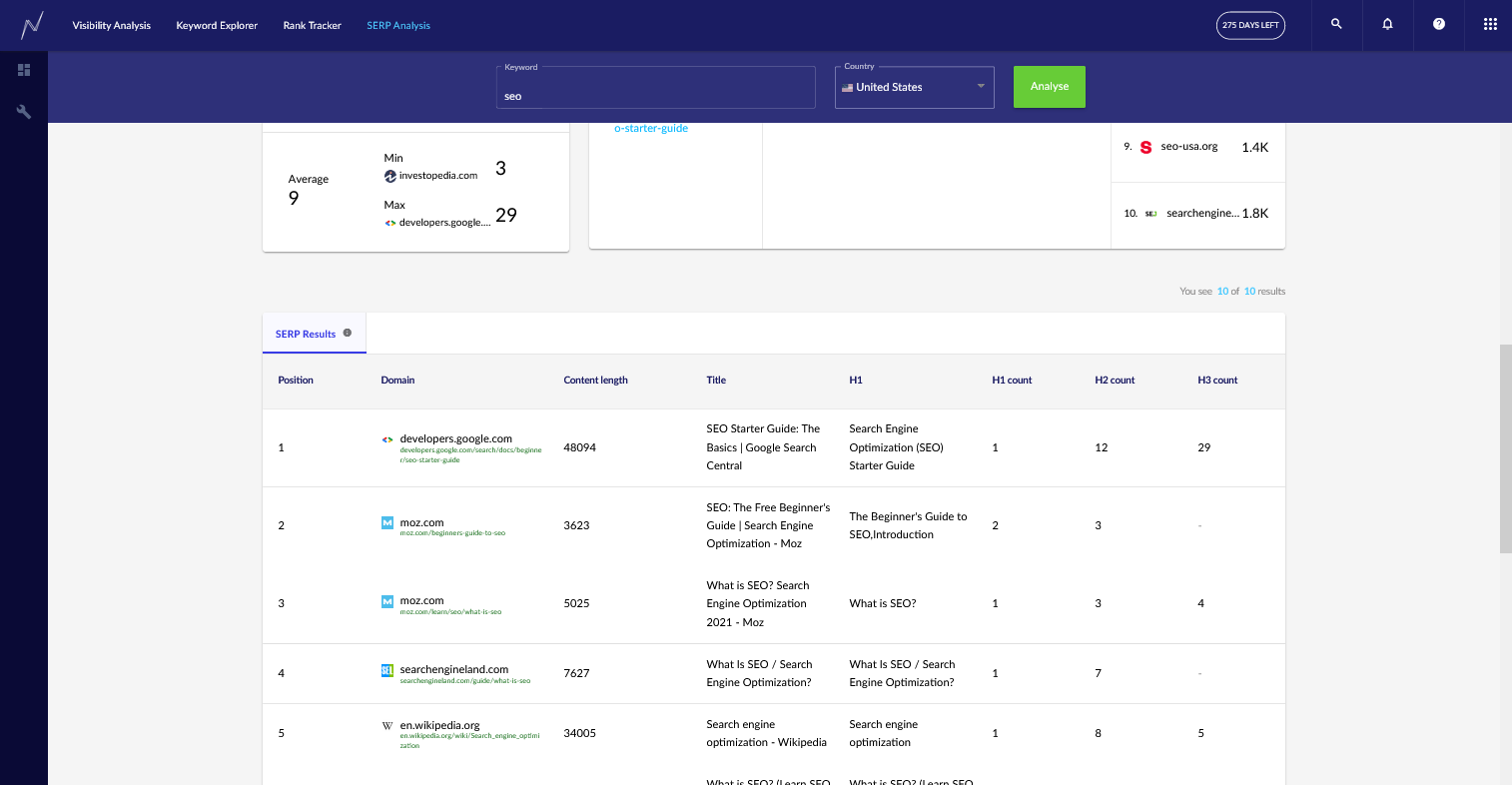The height and width of the screenshot is (785, 1512).
Task: Click H1 text 'What is SEO?' in row 3
Action: [x=883, y=603]
